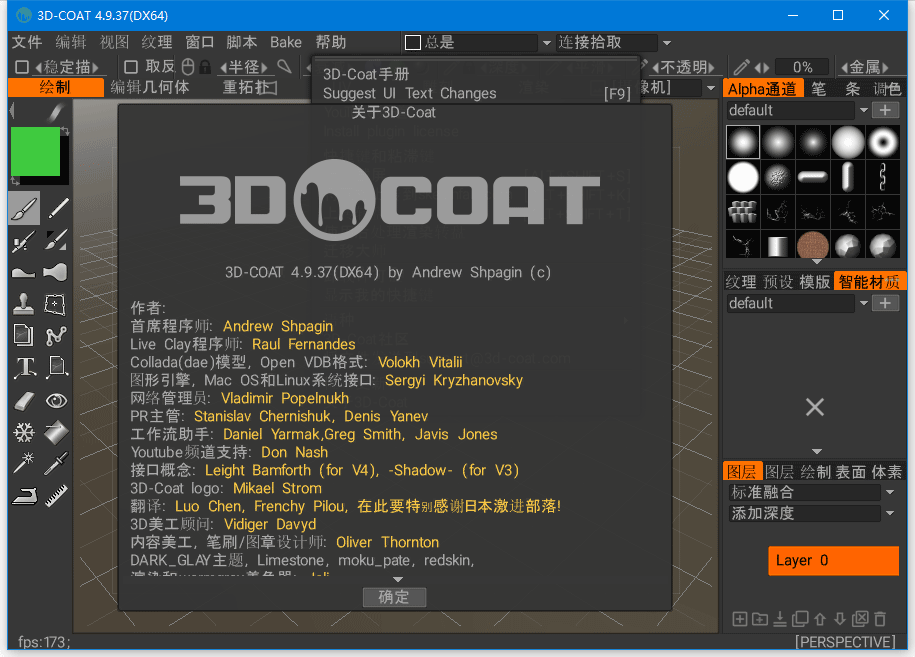Screen dimensions: 915x657
Task: Click the add new layer icon
Action: click(x=739, y=619)
